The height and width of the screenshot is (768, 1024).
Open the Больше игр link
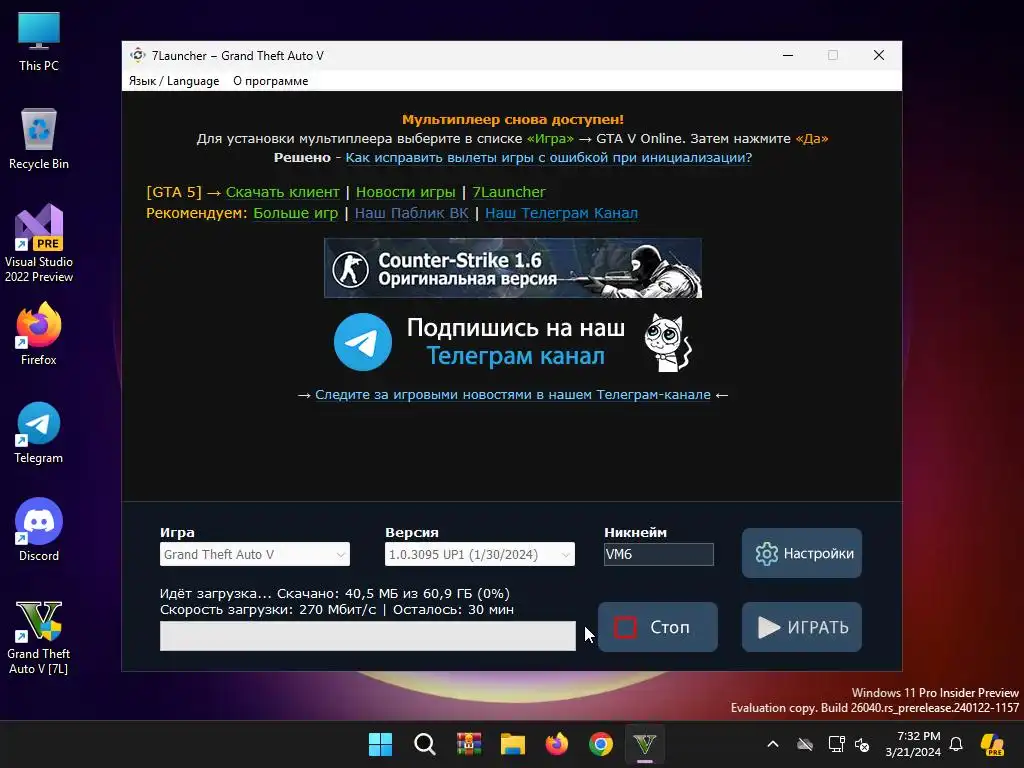pos(296,213)
